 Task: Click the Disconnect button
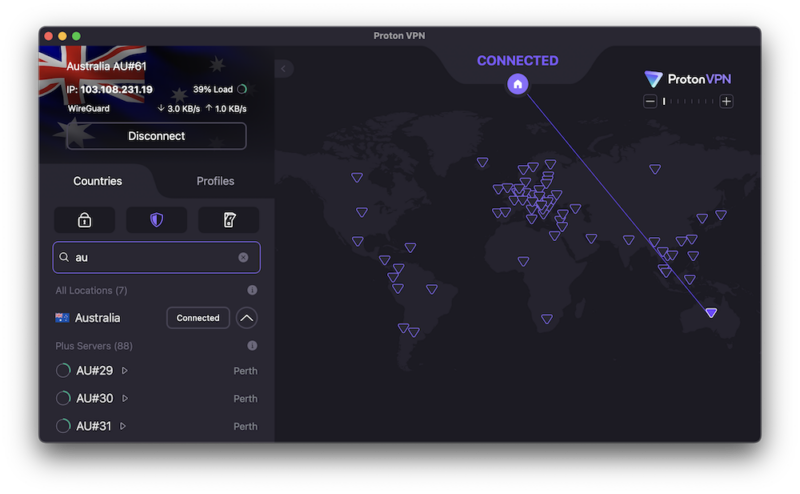tap(157, 136)
